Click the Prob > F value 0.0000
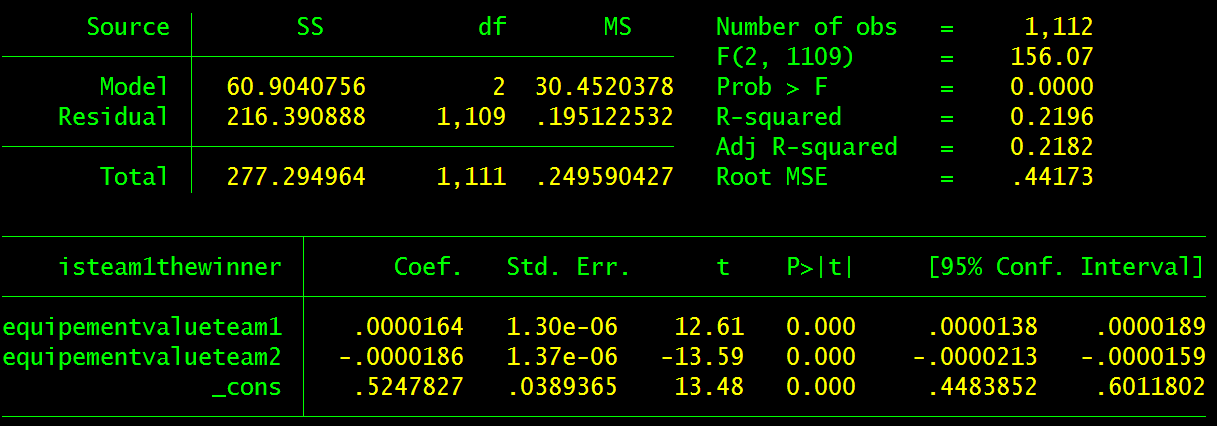The image size is (1217, 426). (1052, 87)
